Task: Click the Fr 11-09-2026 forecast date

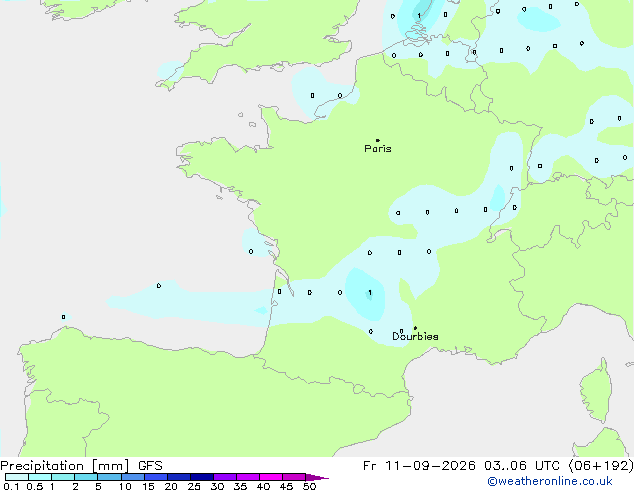Action: point(419,466)
